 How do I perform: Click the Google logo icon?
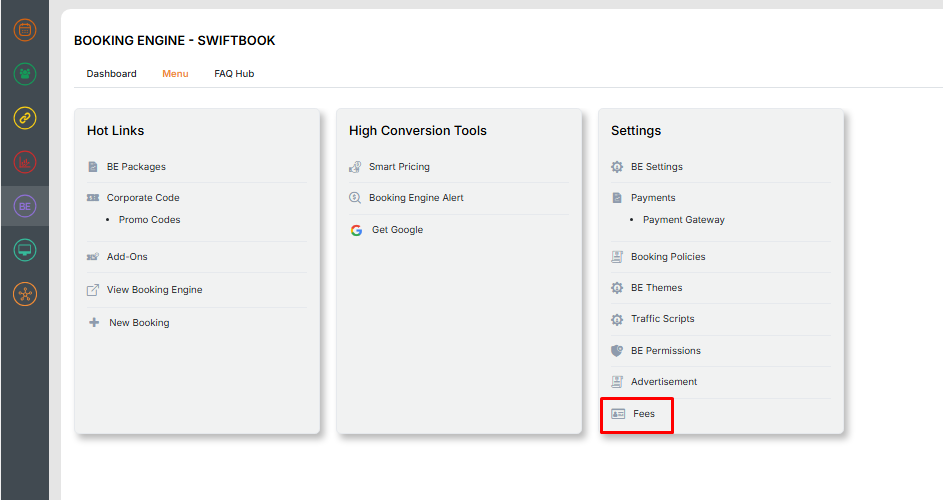click(x=356, y=230)
